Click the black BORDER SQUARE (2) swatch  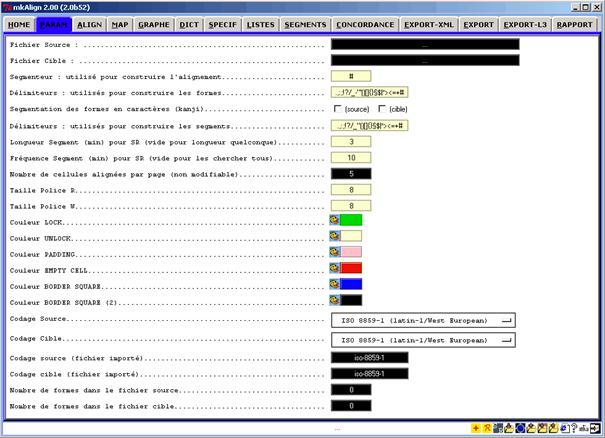pyautogui.click(x=351, y=300)
